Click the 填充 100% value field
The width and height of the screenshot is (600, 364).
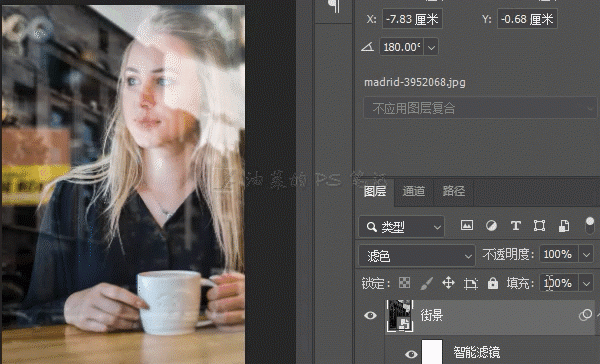559,283
